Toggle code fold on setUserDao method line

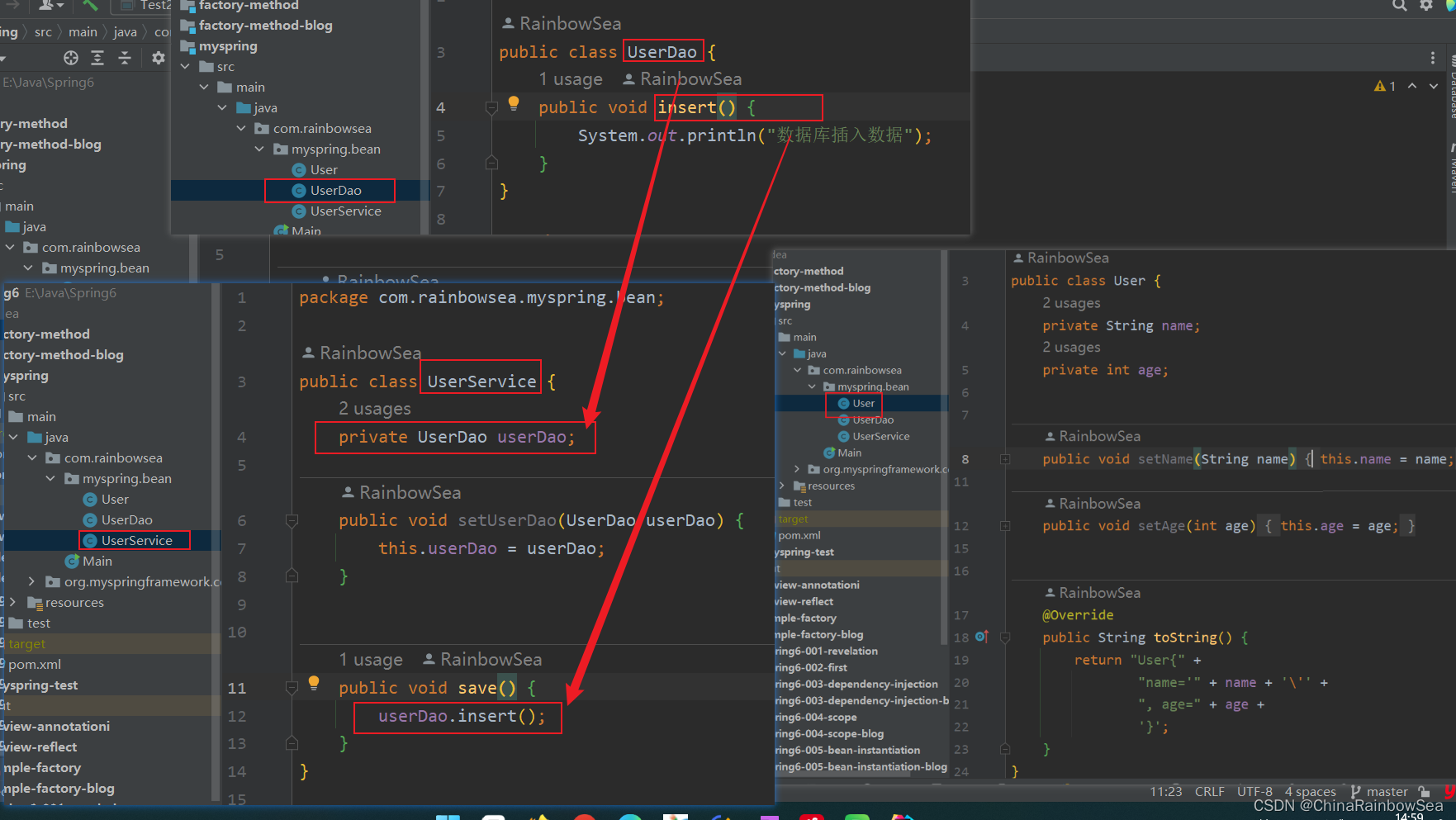point(292,520)
